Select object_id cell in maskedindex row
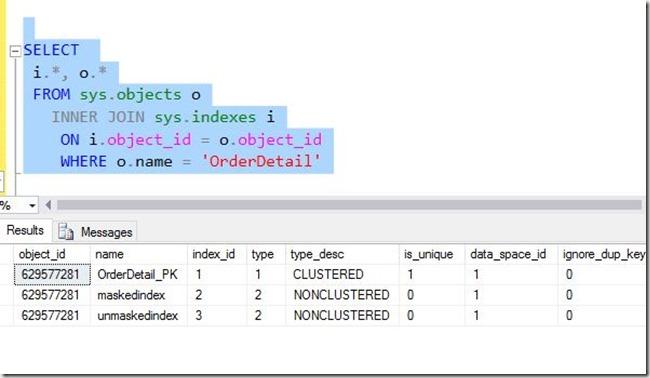This screenshot has width=650, height=378. 52,295
